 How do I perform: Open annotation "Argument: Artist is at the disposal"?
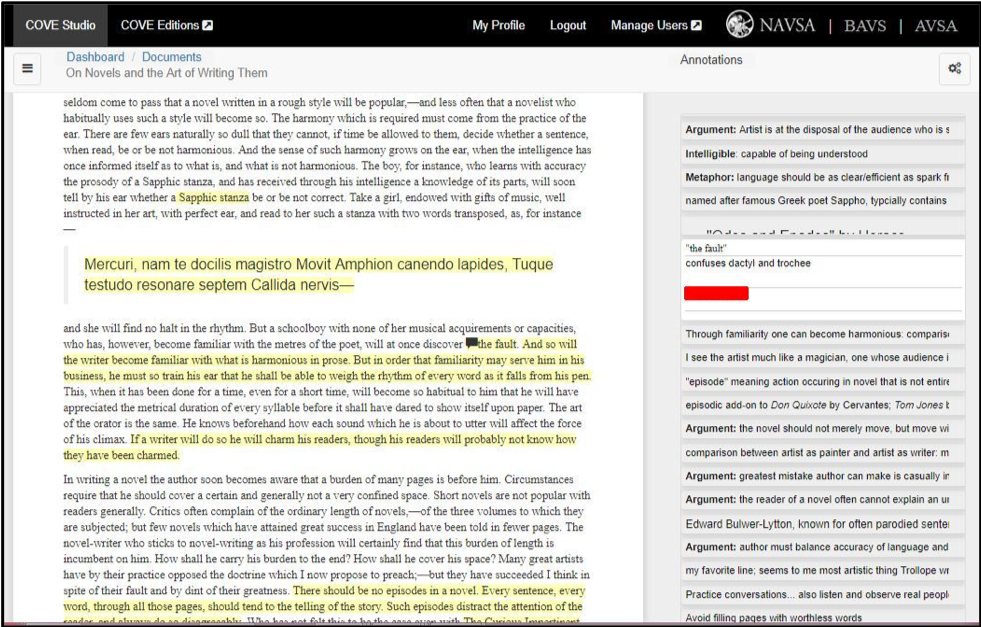(x=822, y=130)
